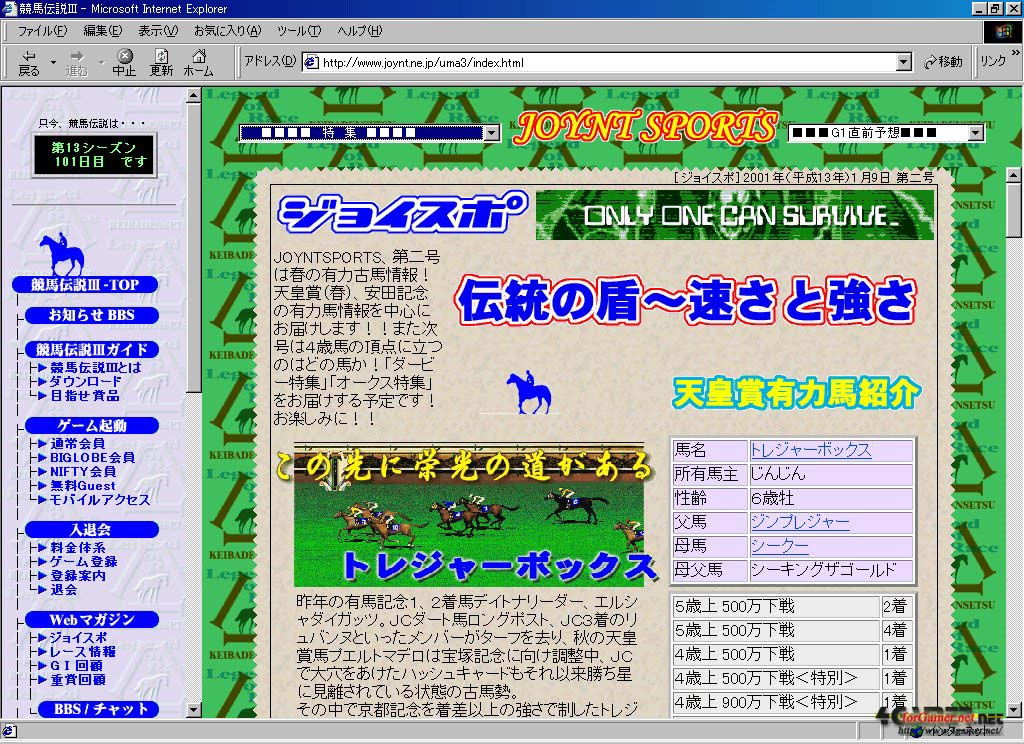This screenshot has height=744, width=1024.
Task: Open the ツール(T) menu
Action: [298, 31]
